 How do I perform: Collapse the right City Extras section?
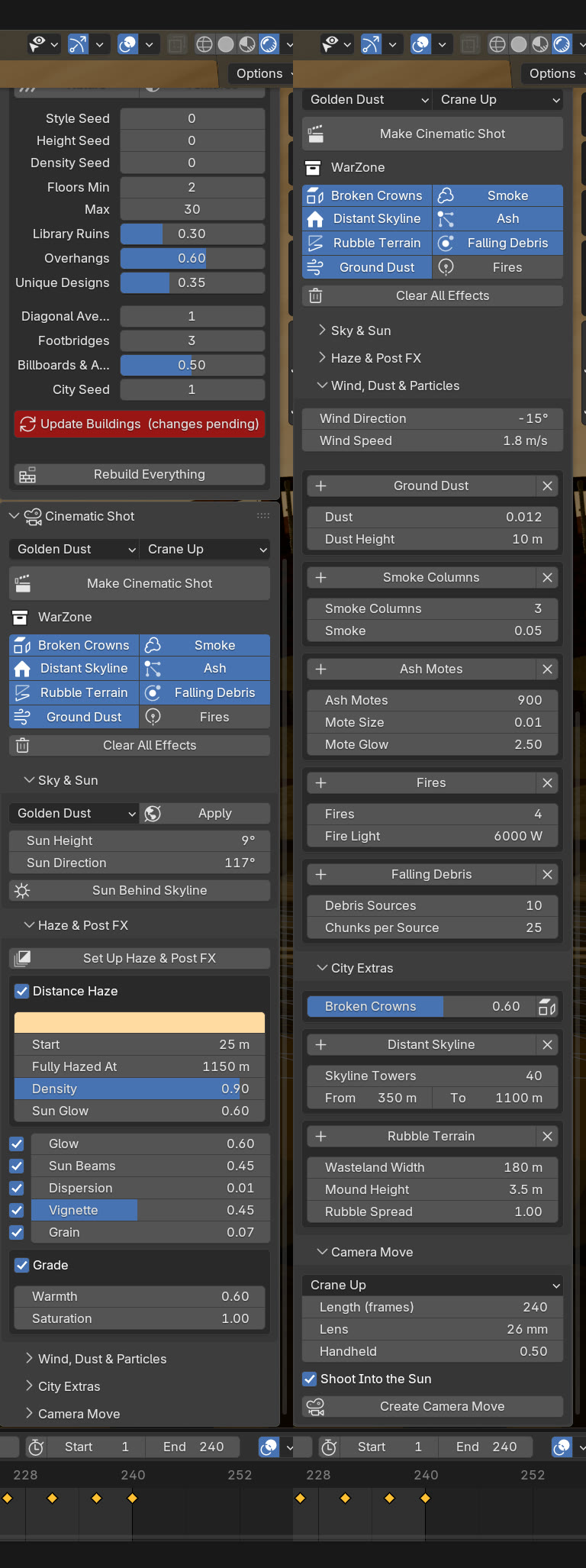tap(322, 969)
